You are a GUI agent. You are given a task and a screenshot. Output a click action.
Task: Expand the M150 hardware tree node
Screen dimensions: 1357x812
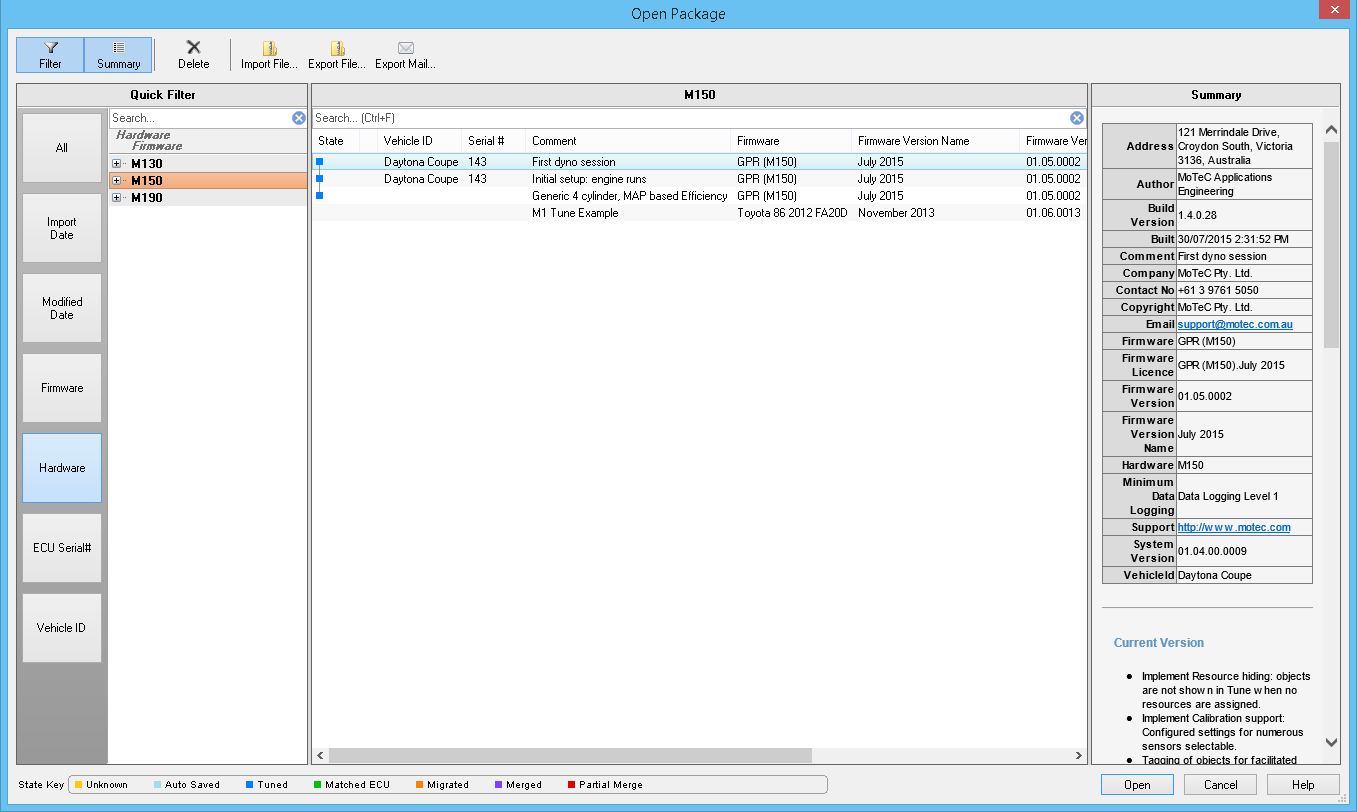click(x=117, y=181)
